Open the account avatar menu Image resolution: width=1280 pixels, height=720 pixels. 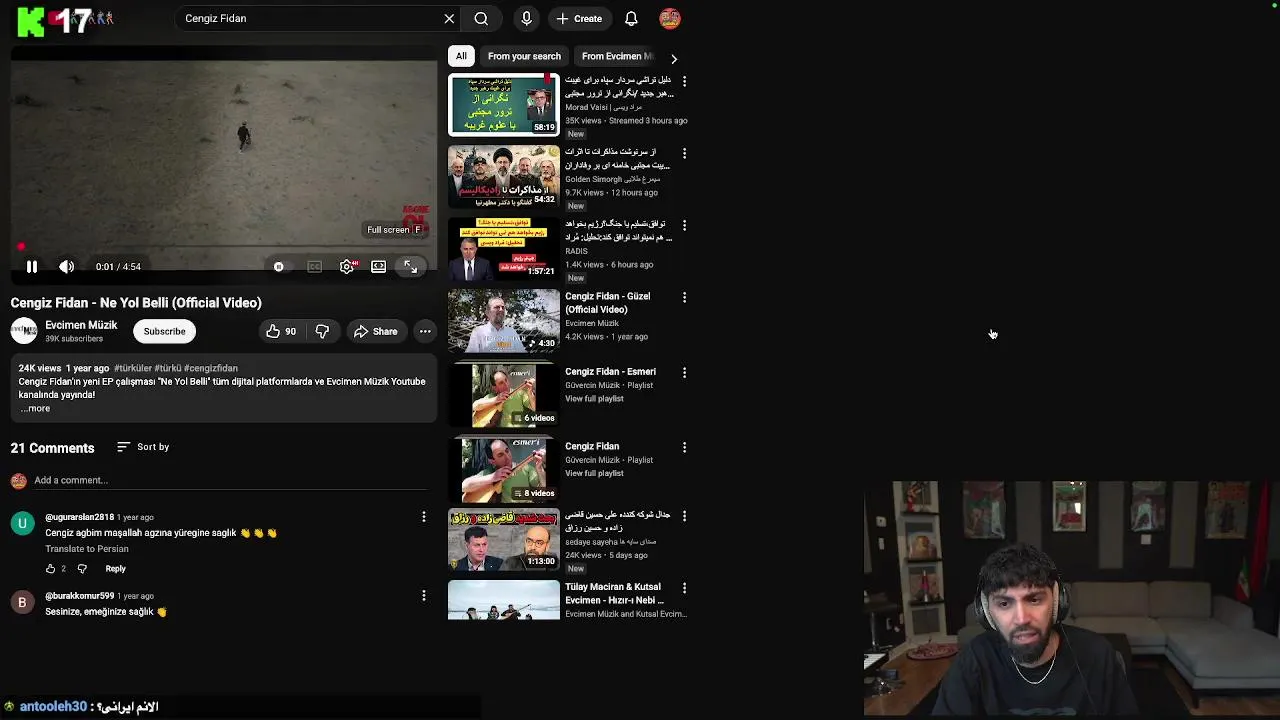(x=670, y=18)
